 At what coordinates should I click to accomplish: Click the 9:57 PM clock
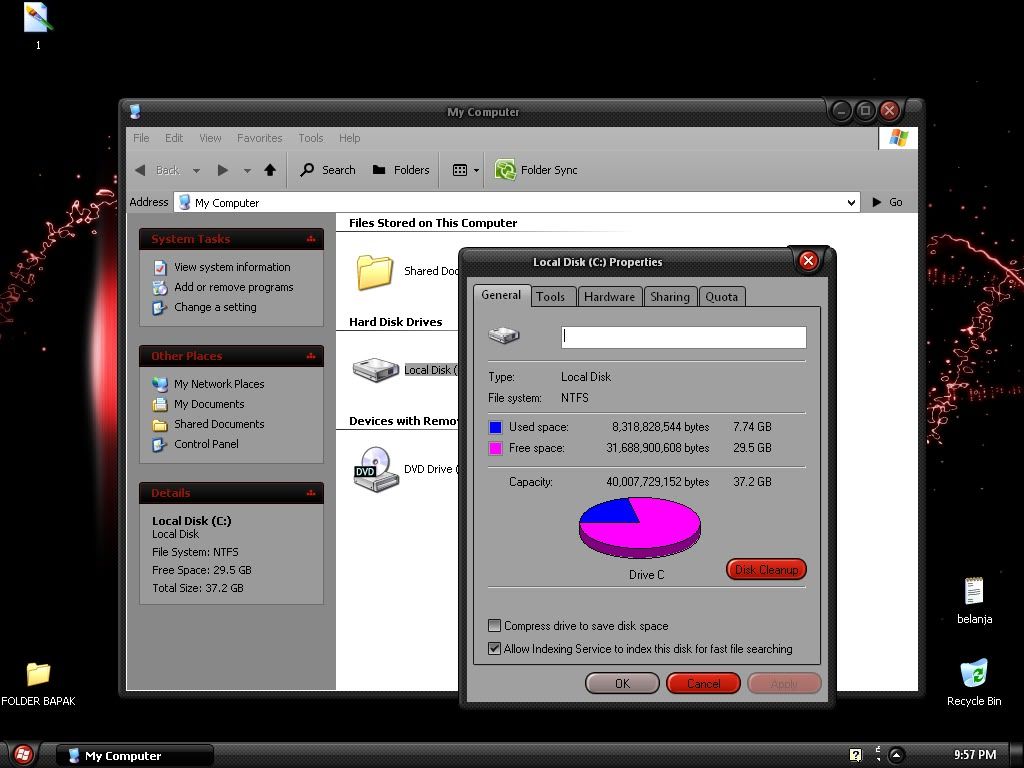tap(974, 755)
